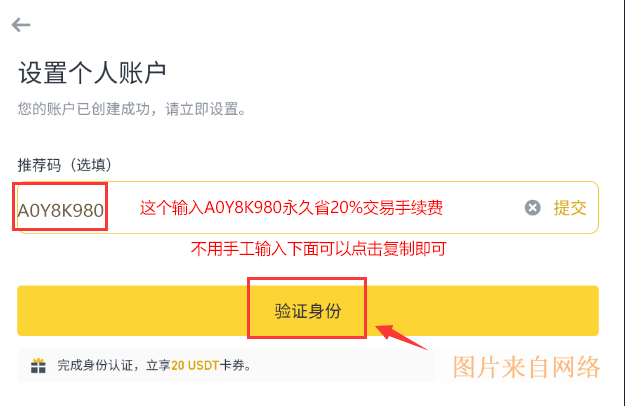Click the 您的账户已创建成功 subtitle text

[x=132, y=109]
